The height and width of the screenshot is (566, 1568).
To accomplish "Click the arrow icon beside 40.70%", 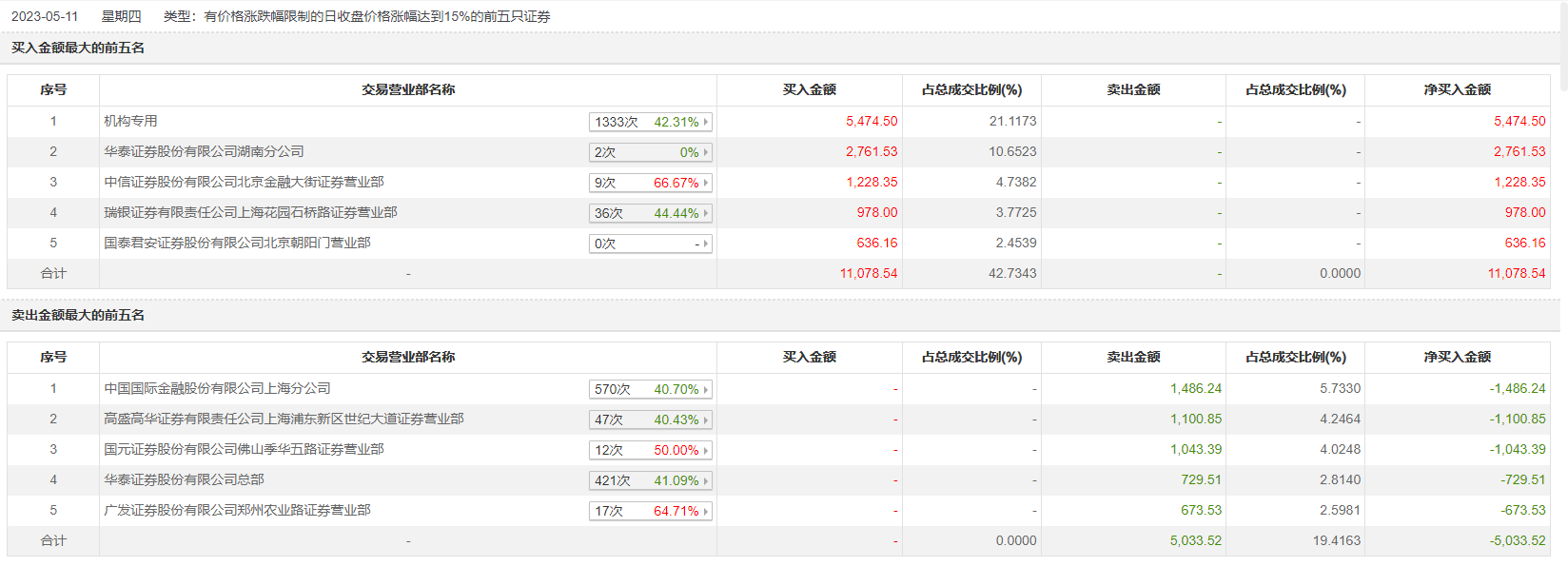I will (706, 390).
